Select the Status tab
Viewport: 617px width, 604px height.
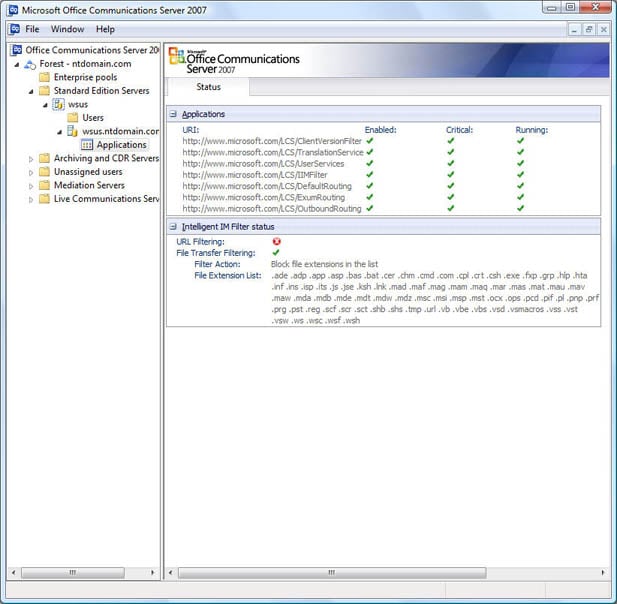(x=208, y=88)
